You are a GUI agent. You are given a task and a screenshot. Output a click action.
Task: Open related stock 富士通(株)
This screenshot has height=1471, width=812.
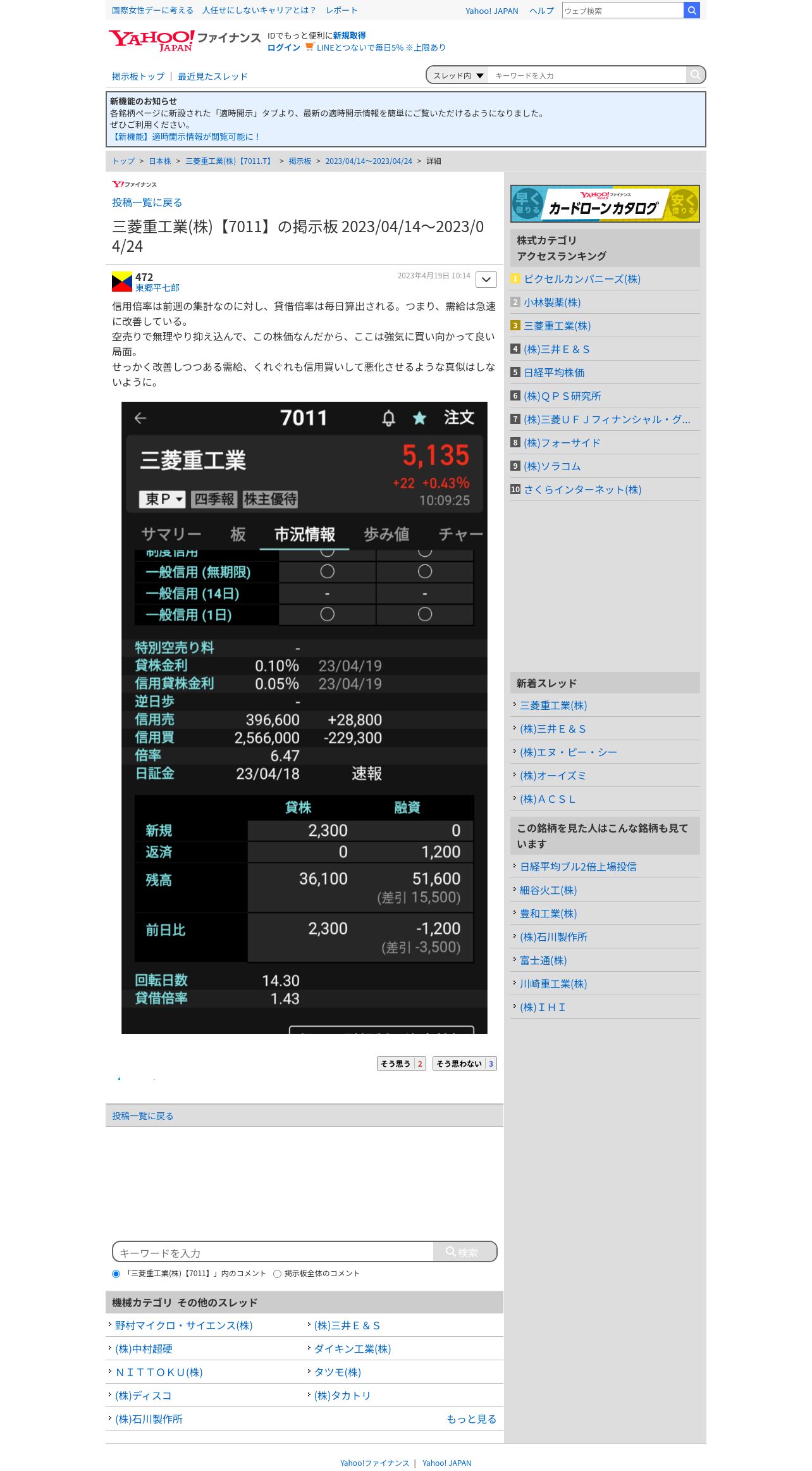point(543,960)
